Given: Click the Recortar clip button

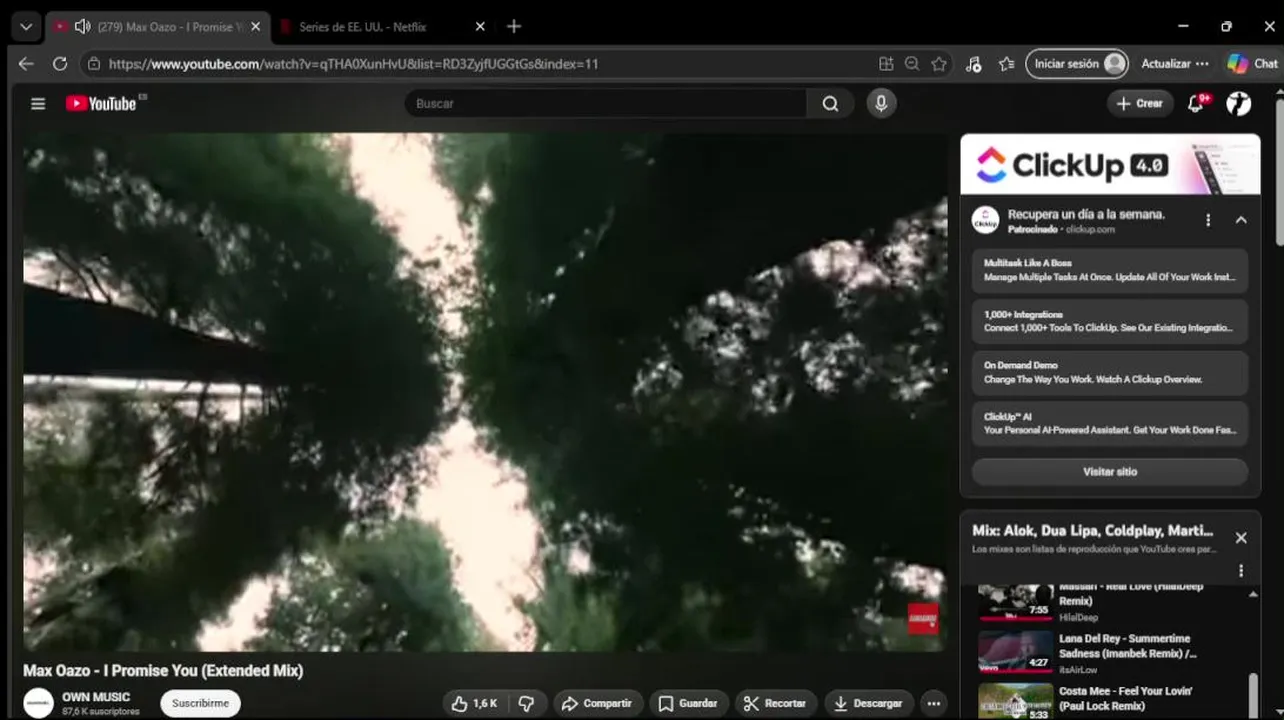Looking at the screenshot, I should click(x=776, y=703).
